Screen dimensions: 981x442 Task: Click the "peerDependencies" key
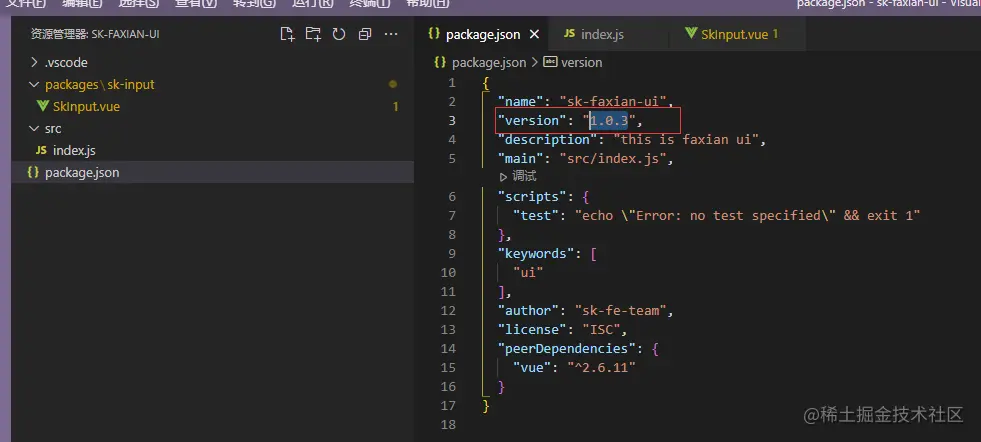pyautogui.click(x=567, y=348)
